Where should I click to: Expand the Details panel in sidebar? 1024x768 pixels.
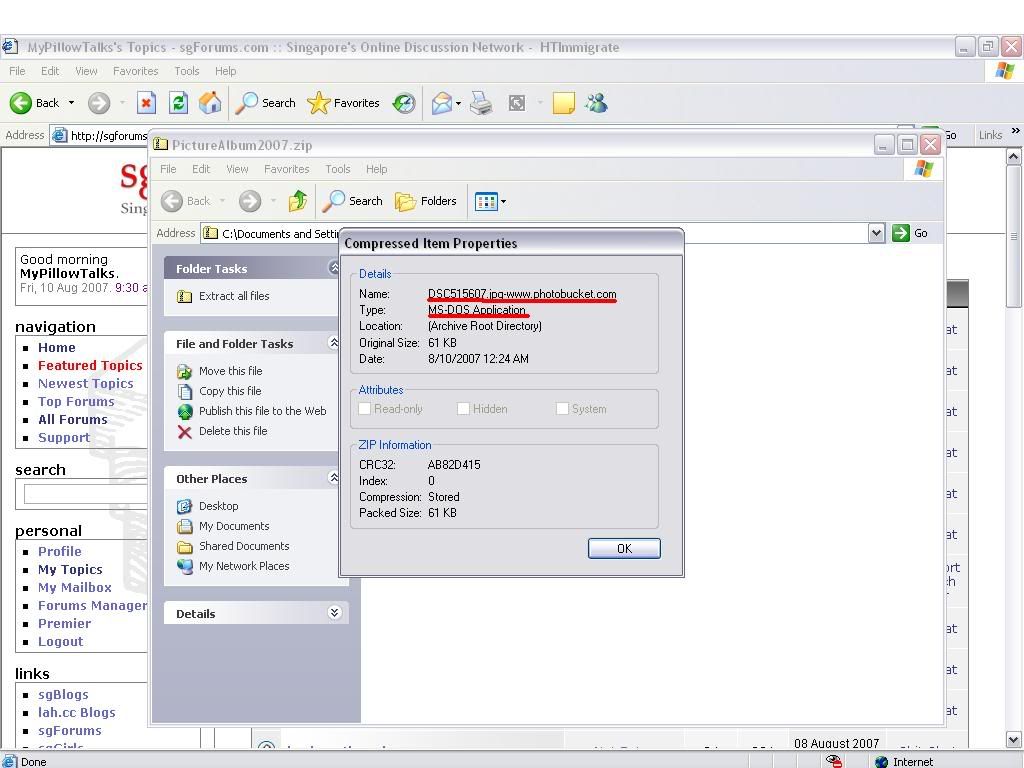335,613
